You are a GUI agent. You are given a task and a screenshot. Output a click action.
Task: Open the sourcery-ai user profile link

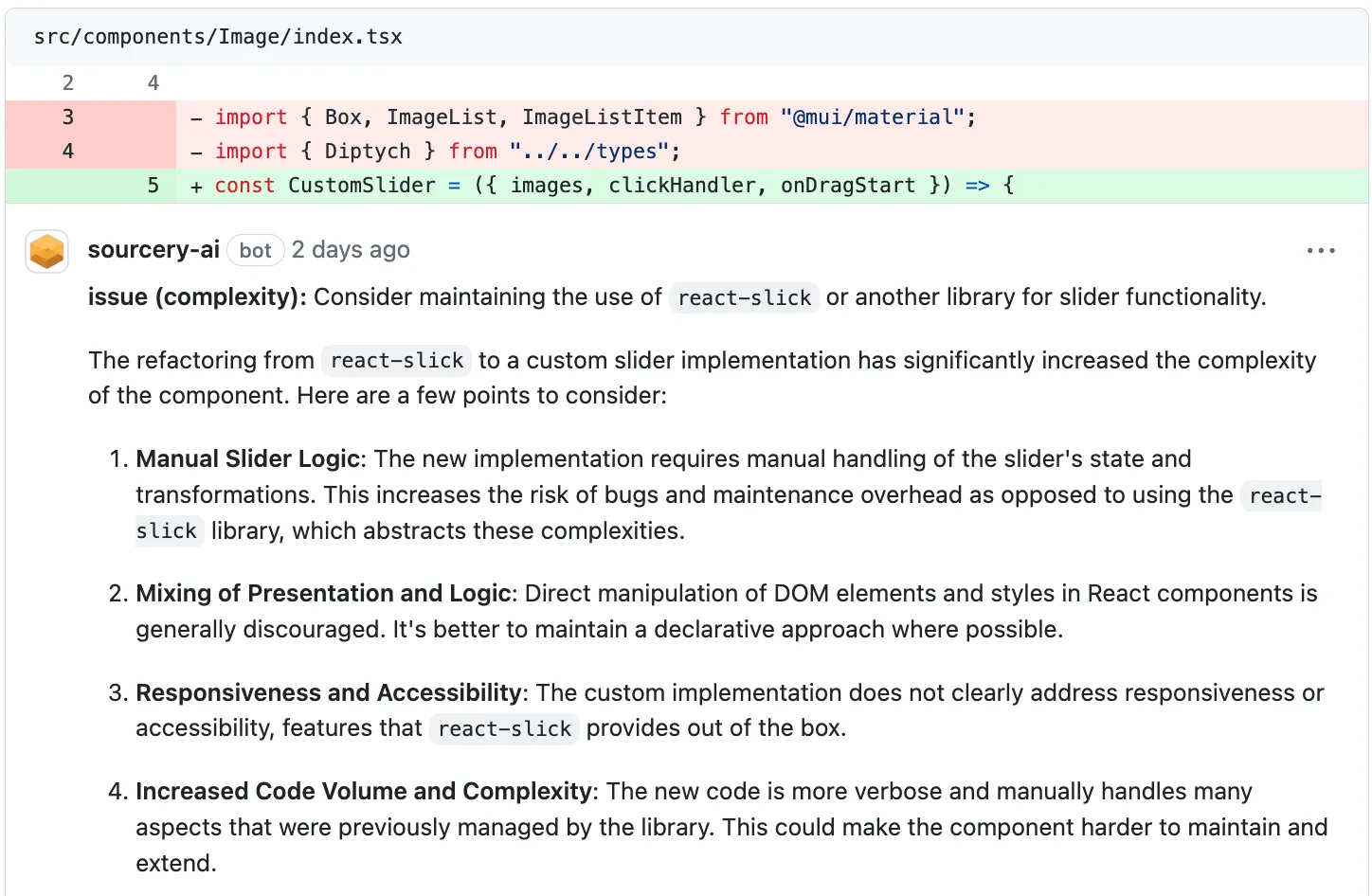coord(153,249)
